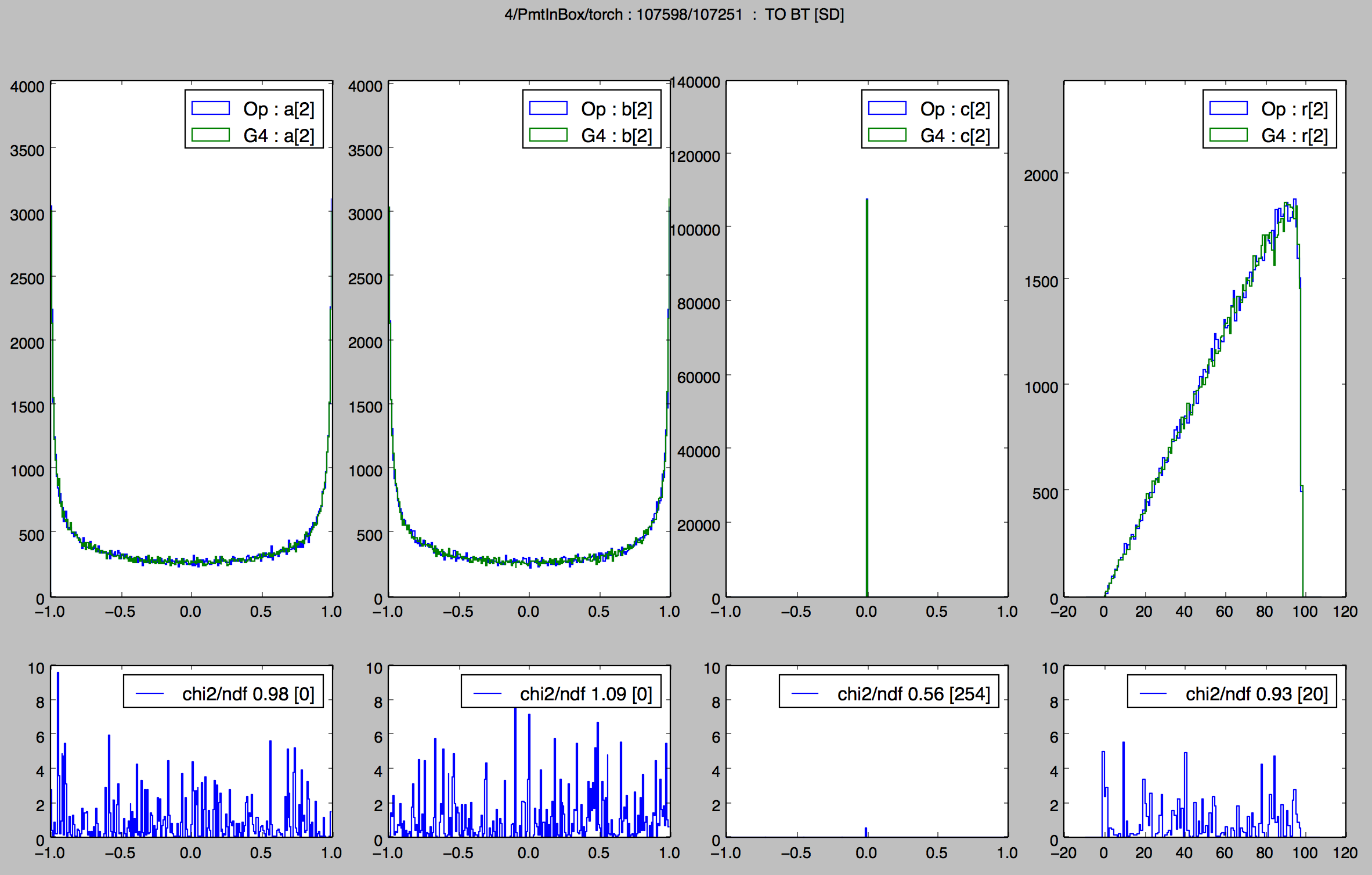Viewport: 1372px width, 875px height.
Task: Click the tall green spike in the c[2] histogram
Action: click(866, 397)
